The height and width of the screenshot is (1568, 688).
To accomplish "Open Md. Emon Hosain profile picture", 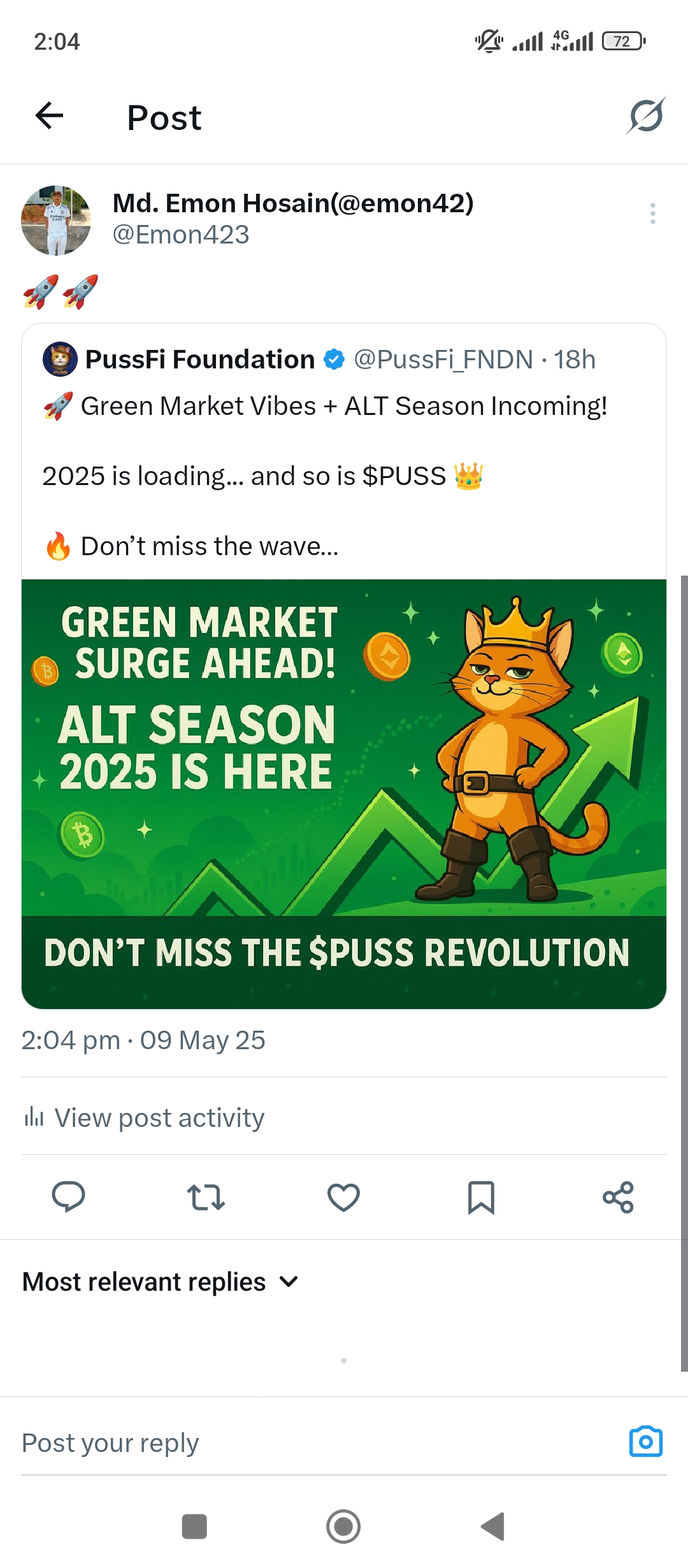I will coord(56,221).
